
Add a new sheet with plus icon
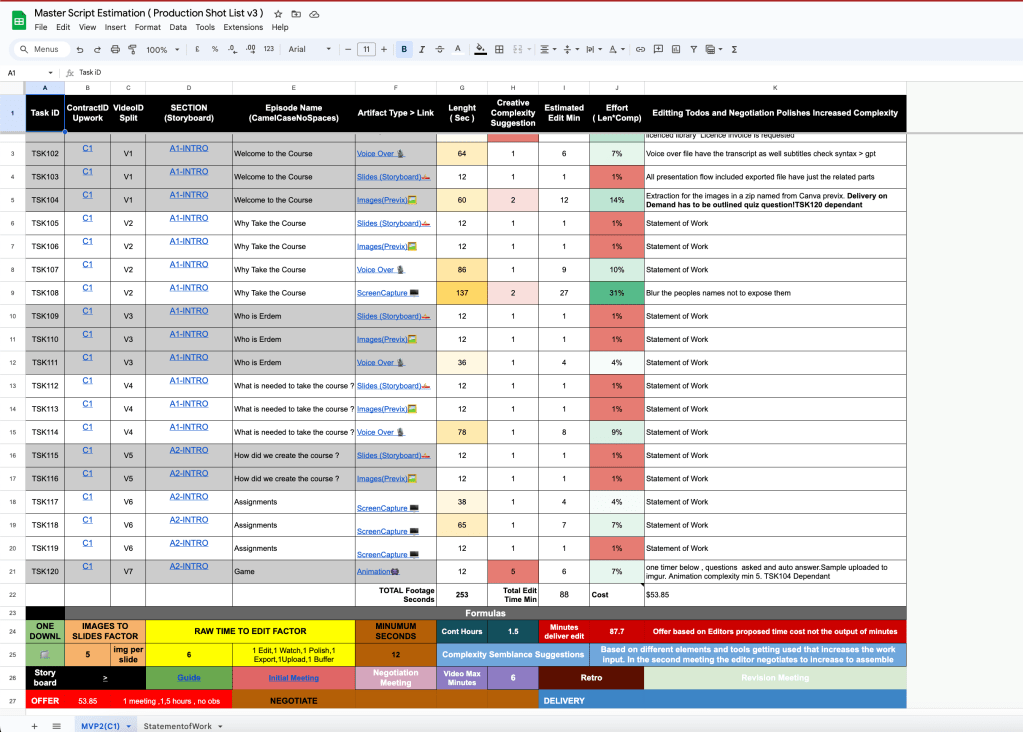[x=35, y=725]
